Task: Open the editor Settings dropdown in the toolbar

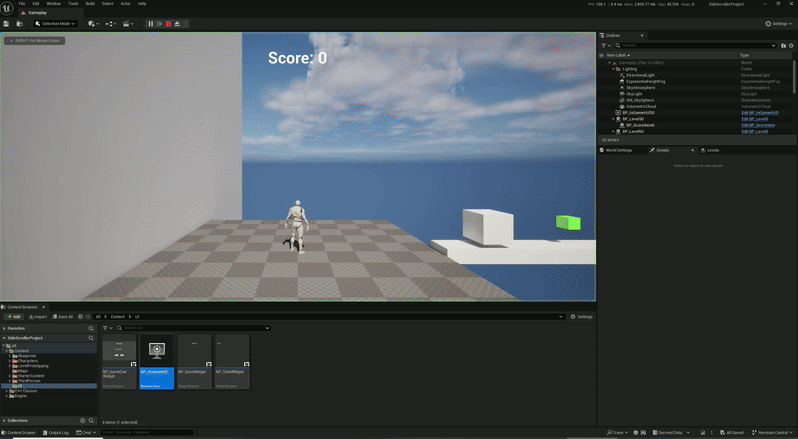Action: click(779, 24)
